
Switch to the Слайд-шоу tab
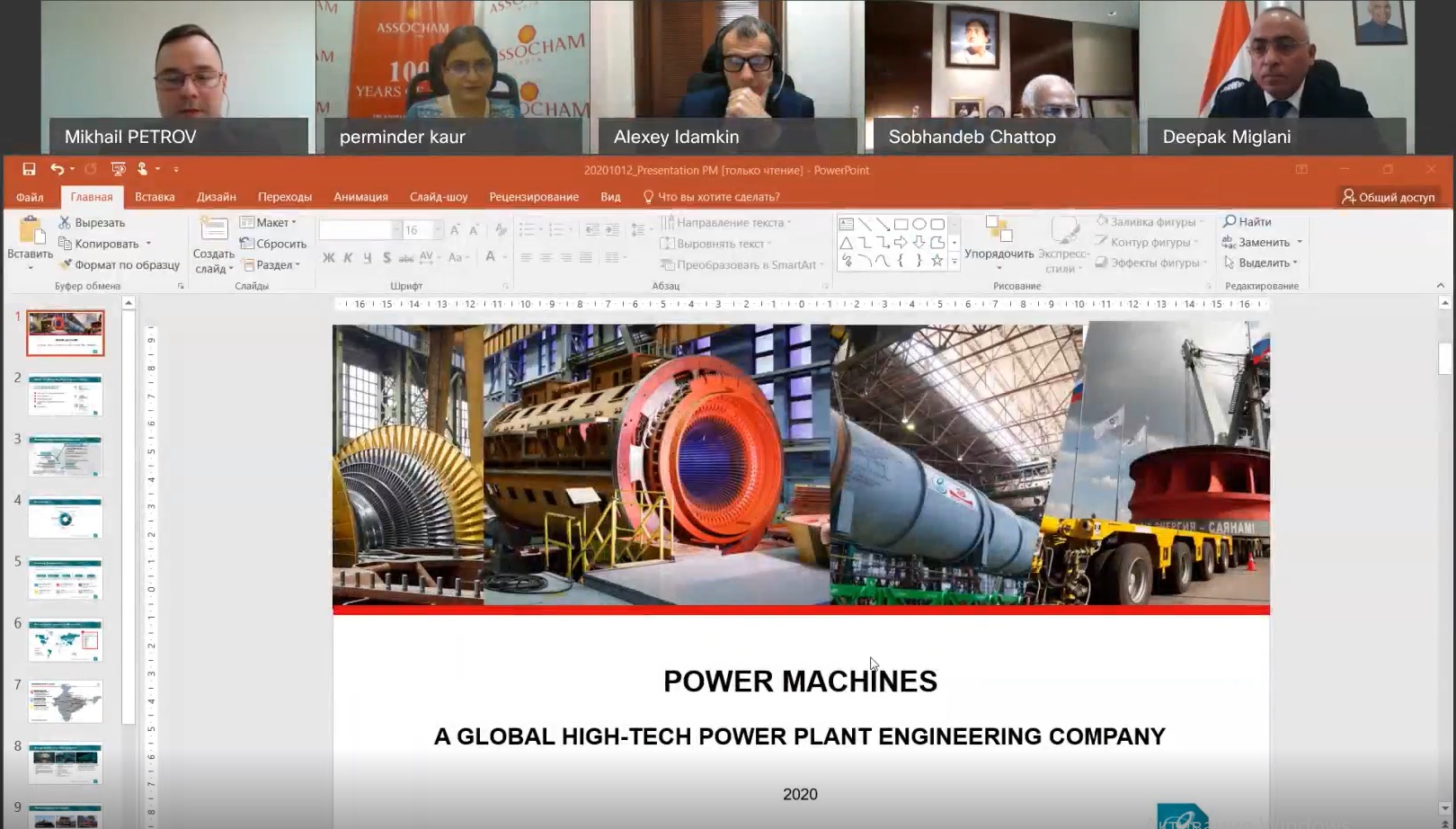[439, 197]
